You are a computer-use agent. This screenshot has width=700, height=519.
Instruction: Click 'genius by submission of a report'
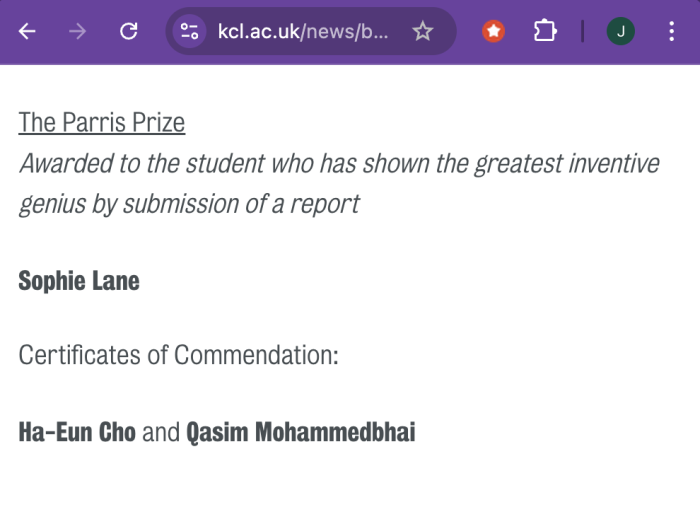click(x=189, y=204)
